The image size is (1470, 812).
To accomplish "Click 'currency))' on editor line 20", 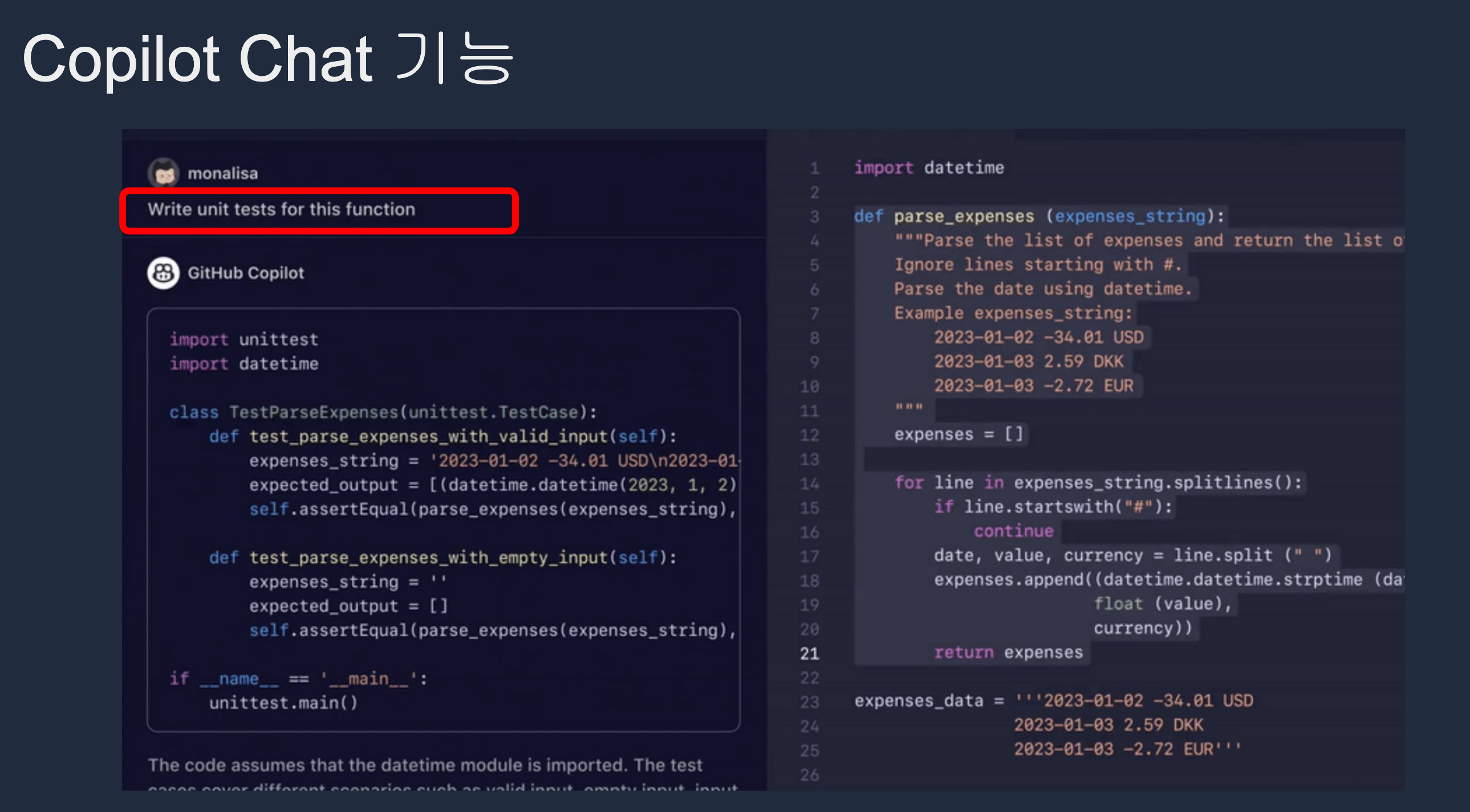I will point(1143,628).
